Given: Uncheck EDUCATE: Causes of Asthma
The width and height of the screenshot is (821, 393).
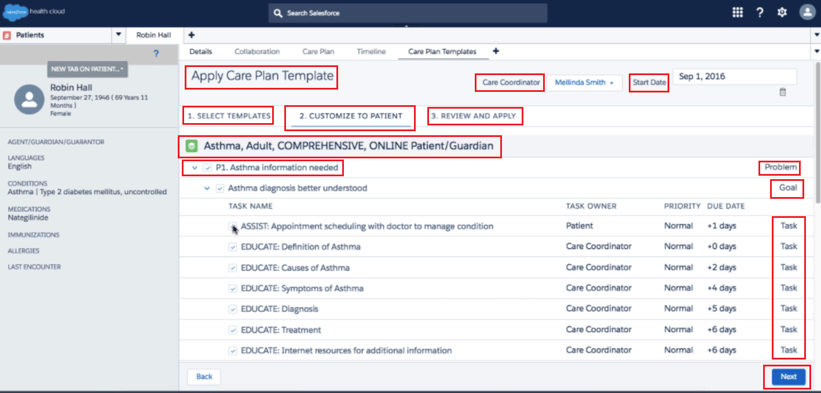Looking at the screenshot, I should 232,267.
